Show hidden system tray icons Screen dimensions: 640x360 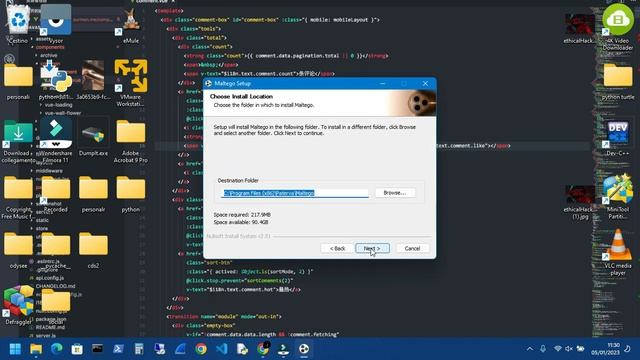coord(529,349)
